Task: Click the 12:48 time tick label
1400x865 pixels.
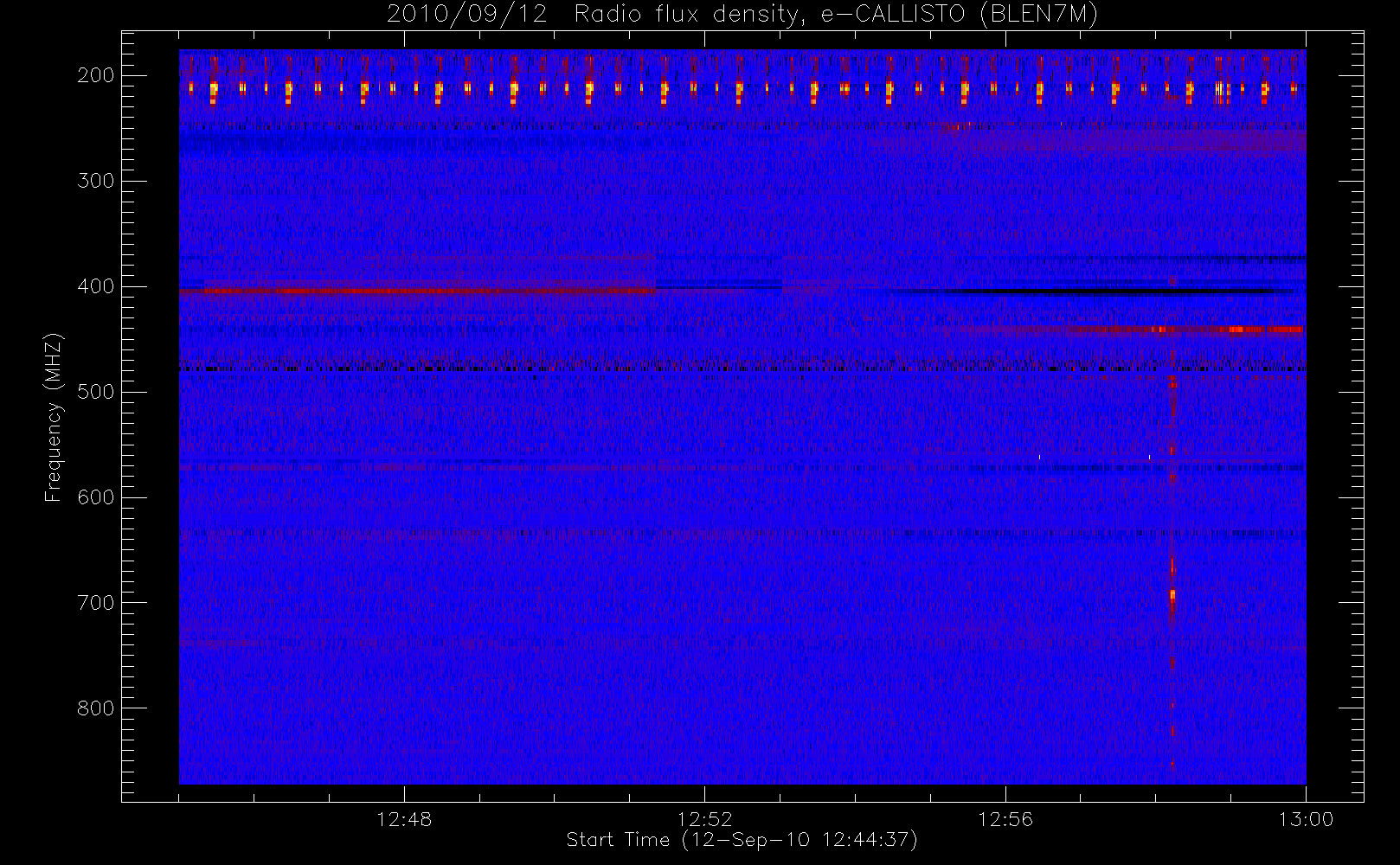Action: coord(404,819)
